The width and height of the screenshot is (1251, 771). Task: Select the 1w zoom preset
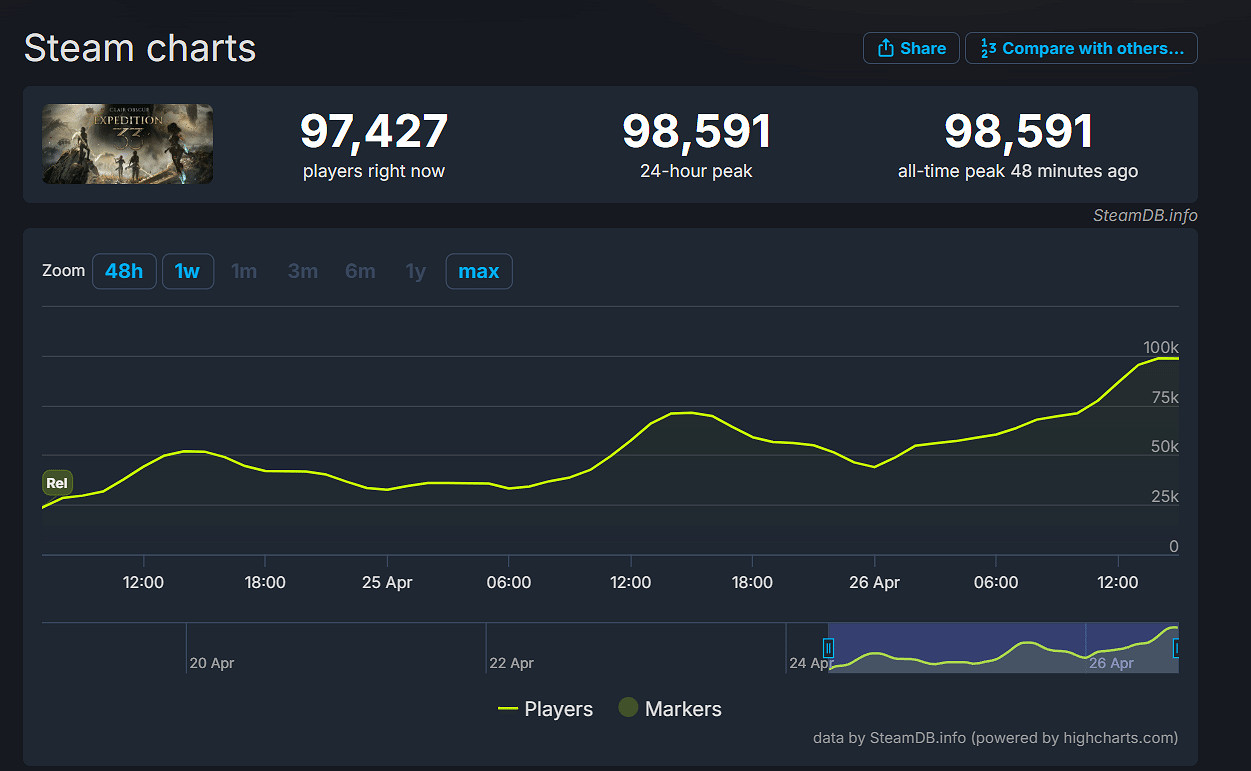[x=187, y=270]
